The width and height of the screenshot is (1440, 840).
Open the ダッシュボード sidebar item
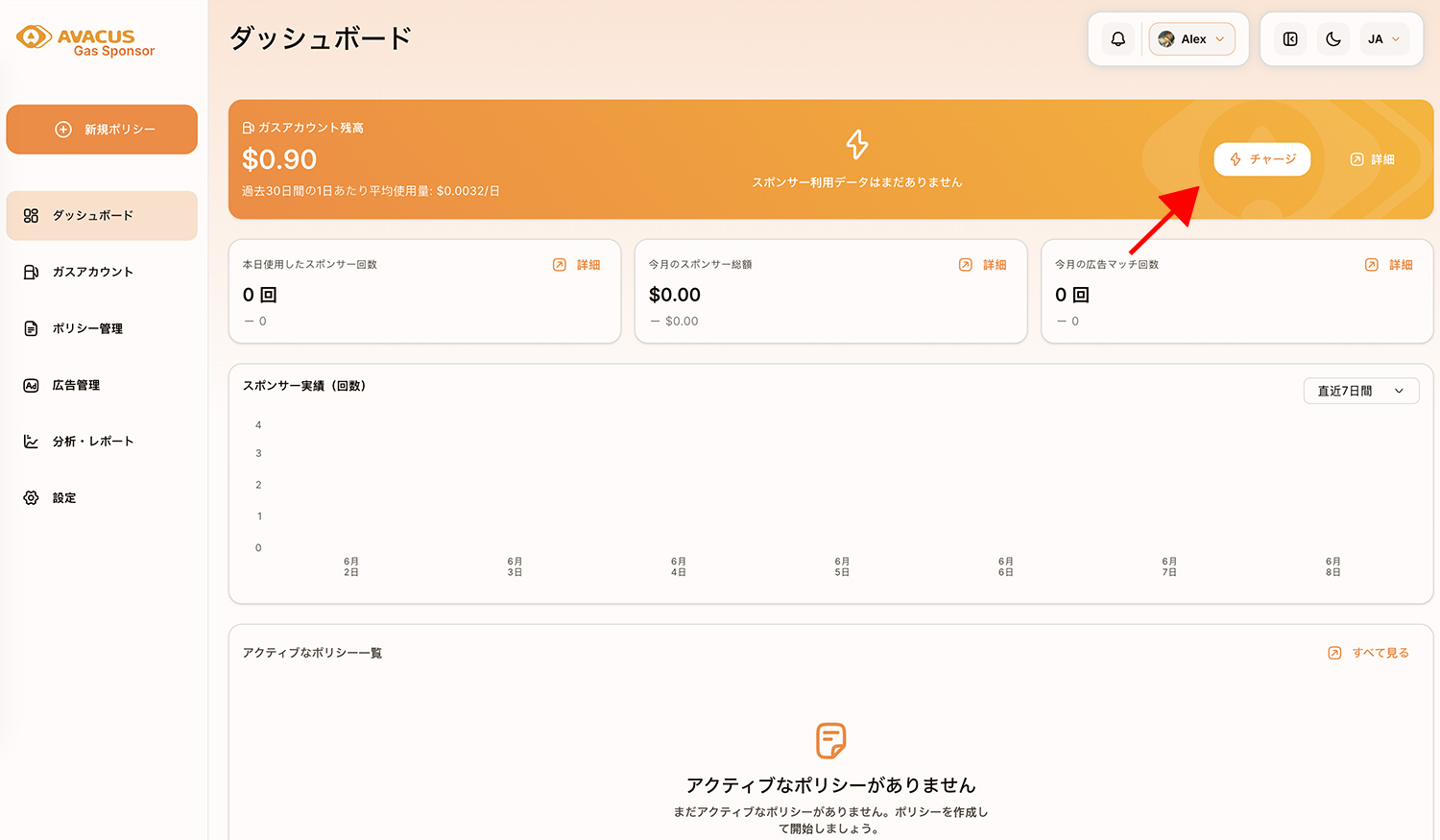[102, 215]
